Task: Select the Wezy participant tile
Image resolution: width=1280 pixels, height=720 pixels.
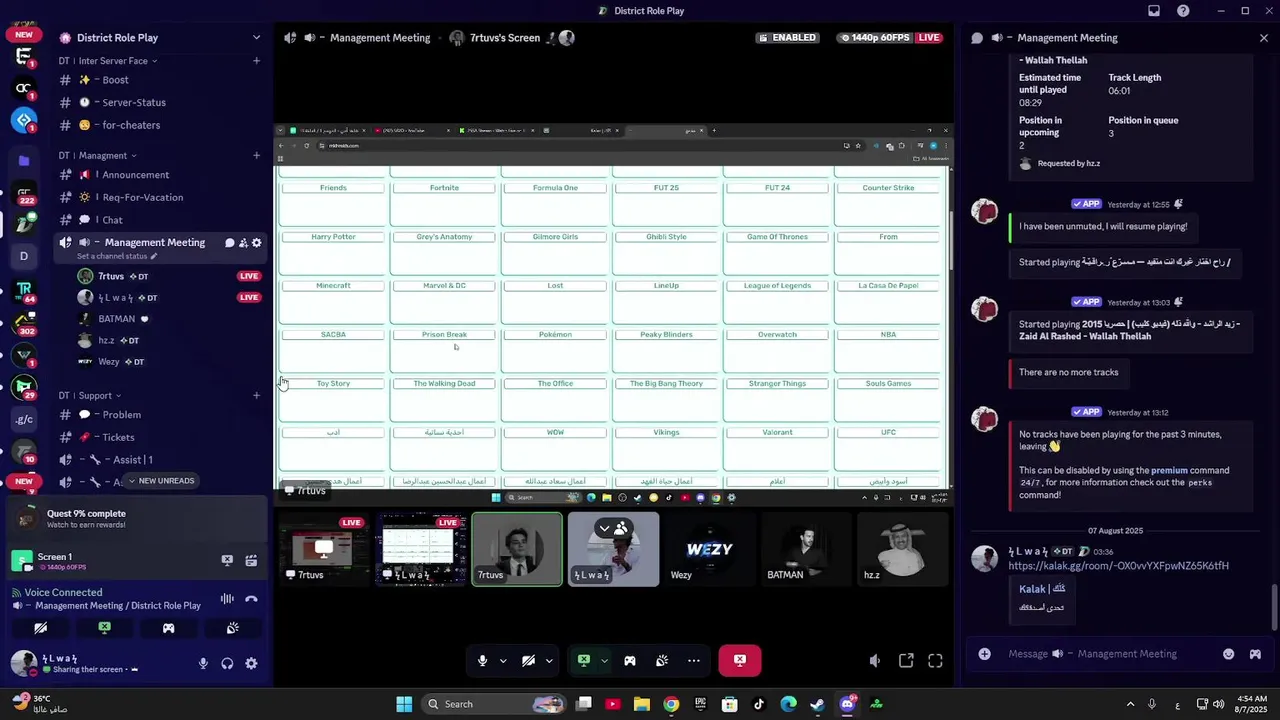Action: tap(710, 549)
